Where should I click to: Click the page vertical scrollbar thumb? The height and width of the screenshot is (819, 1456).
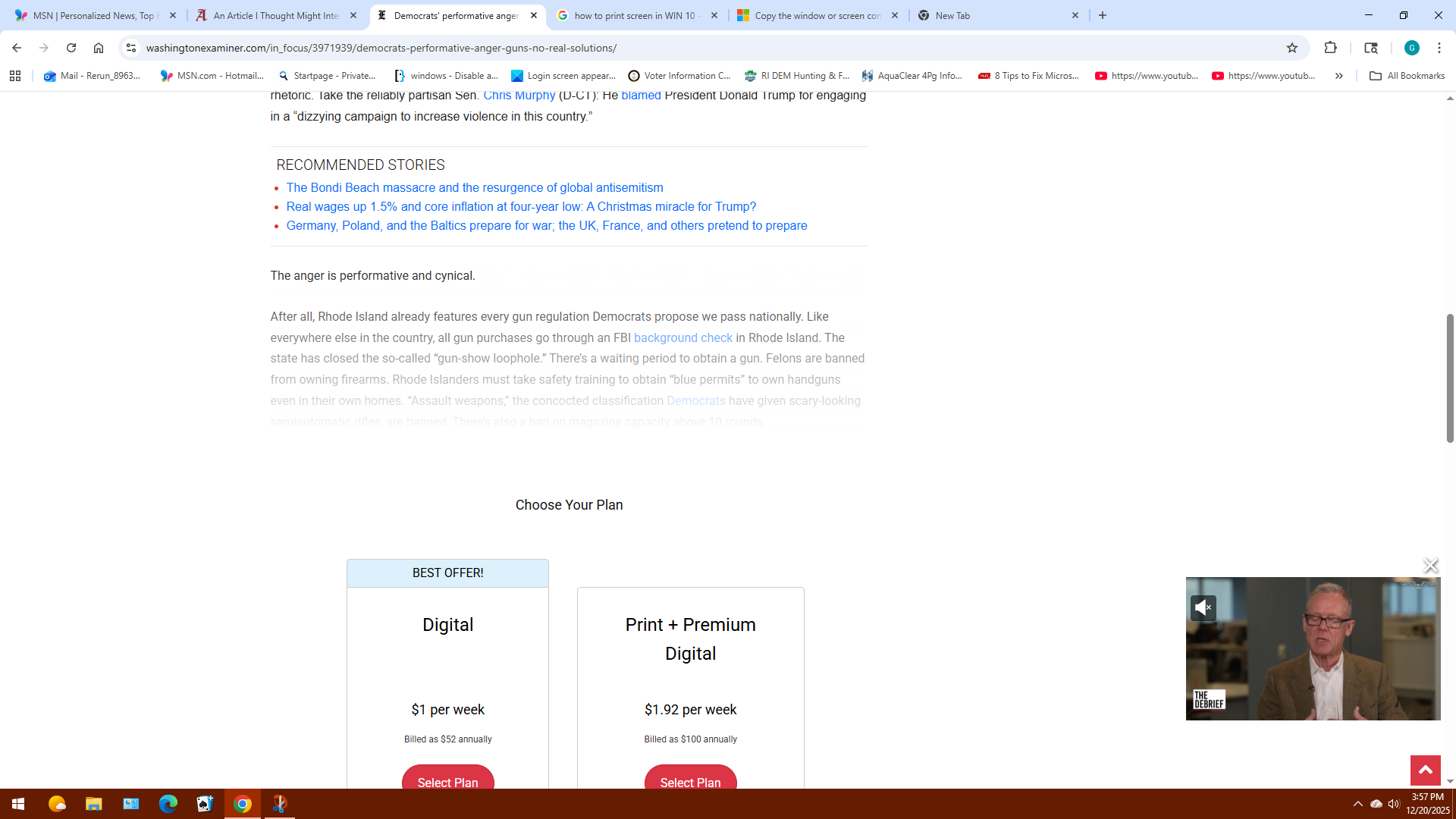[1449, 377]
